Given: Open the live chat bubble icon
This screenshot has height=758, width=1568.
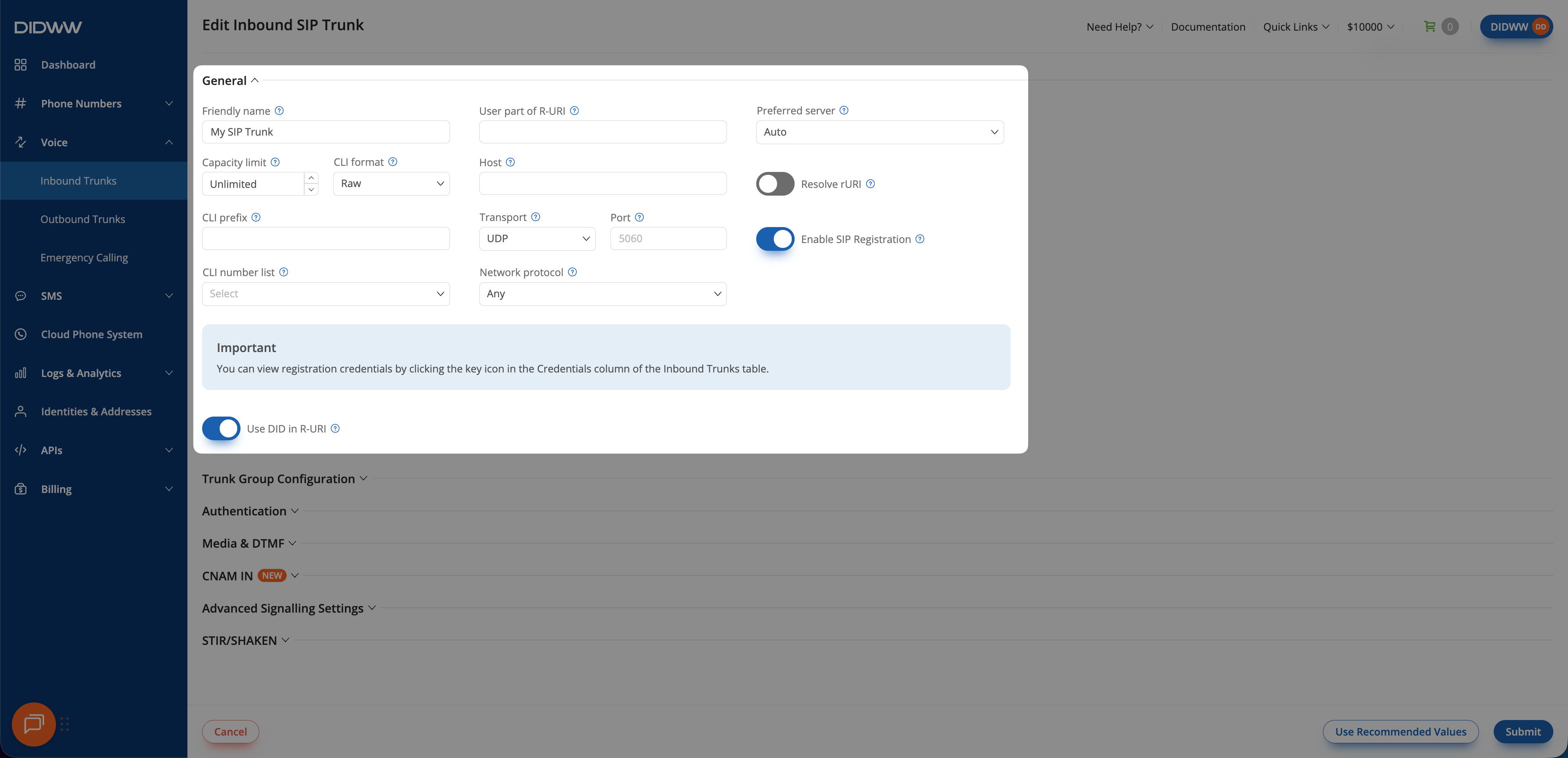Looking at the screenshot, I should [33, 724].
